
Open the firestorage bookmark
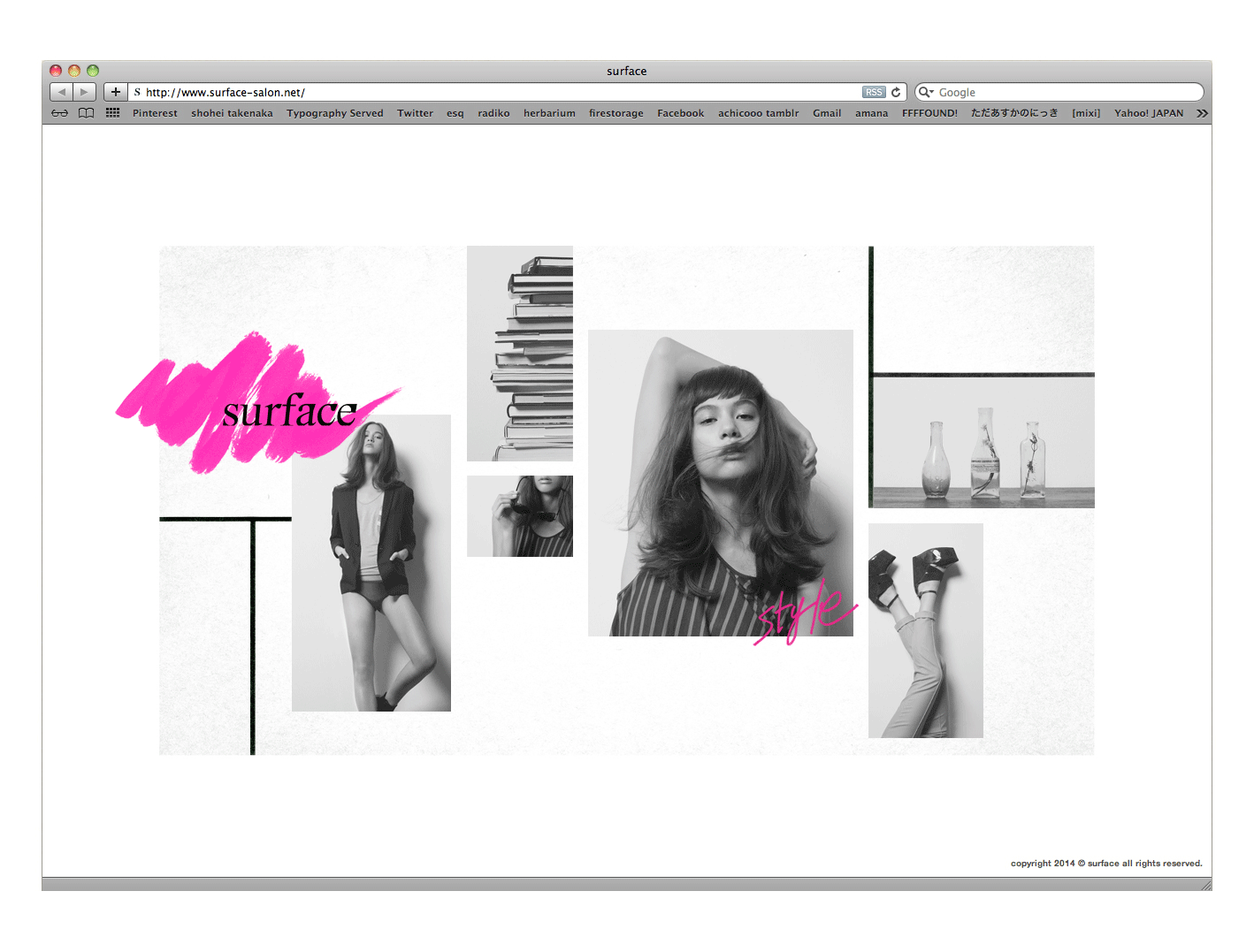tap(616, 113)
